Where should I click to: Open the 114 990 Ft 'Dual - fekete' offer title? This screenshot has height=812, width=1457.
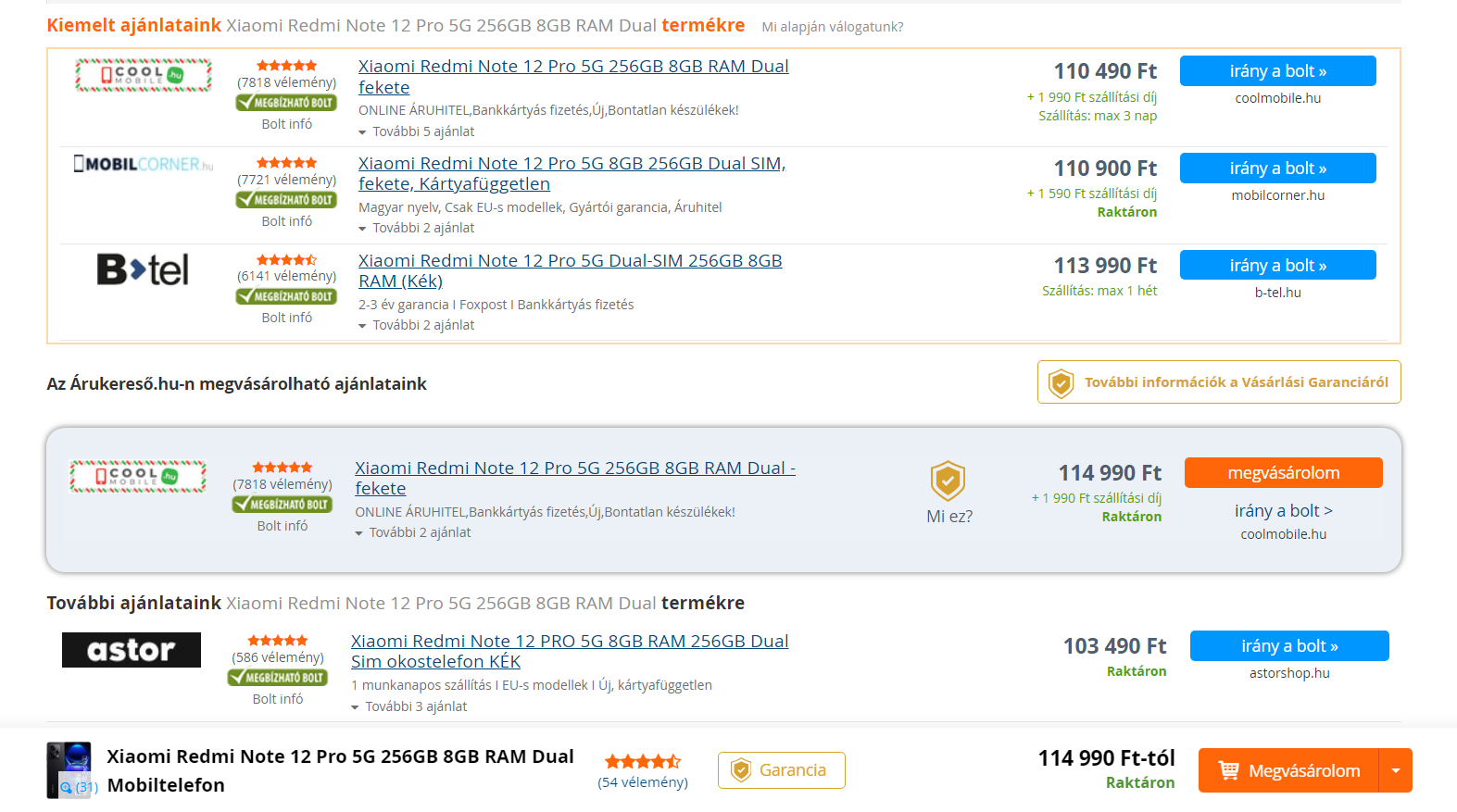575,478
